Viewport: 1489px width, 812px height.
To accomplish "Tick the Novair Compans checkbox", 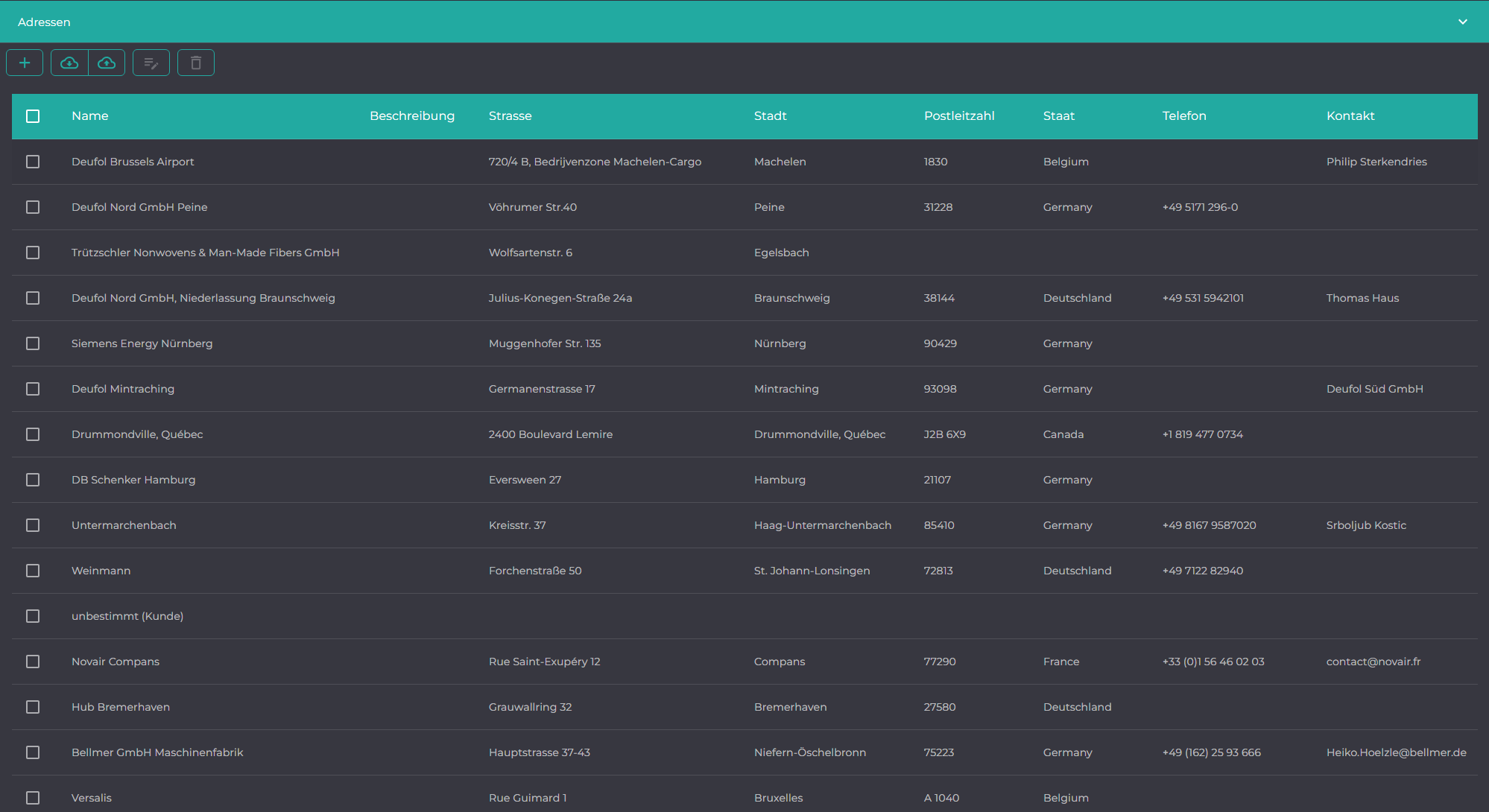I will tap(33, 662).
